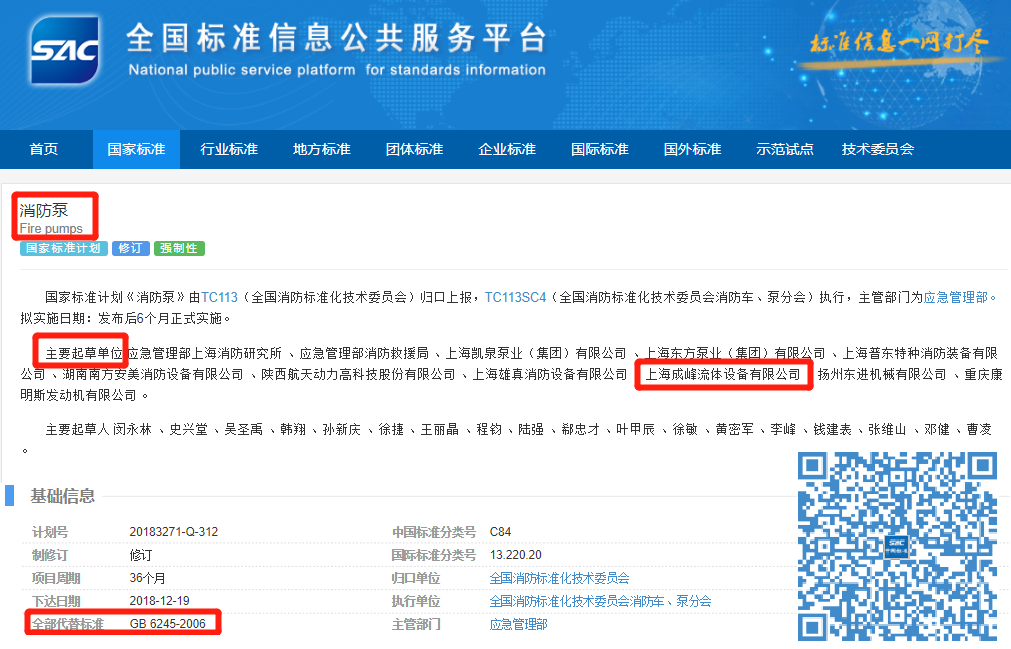Switch to the 国际标准 tab

[598, 147]
